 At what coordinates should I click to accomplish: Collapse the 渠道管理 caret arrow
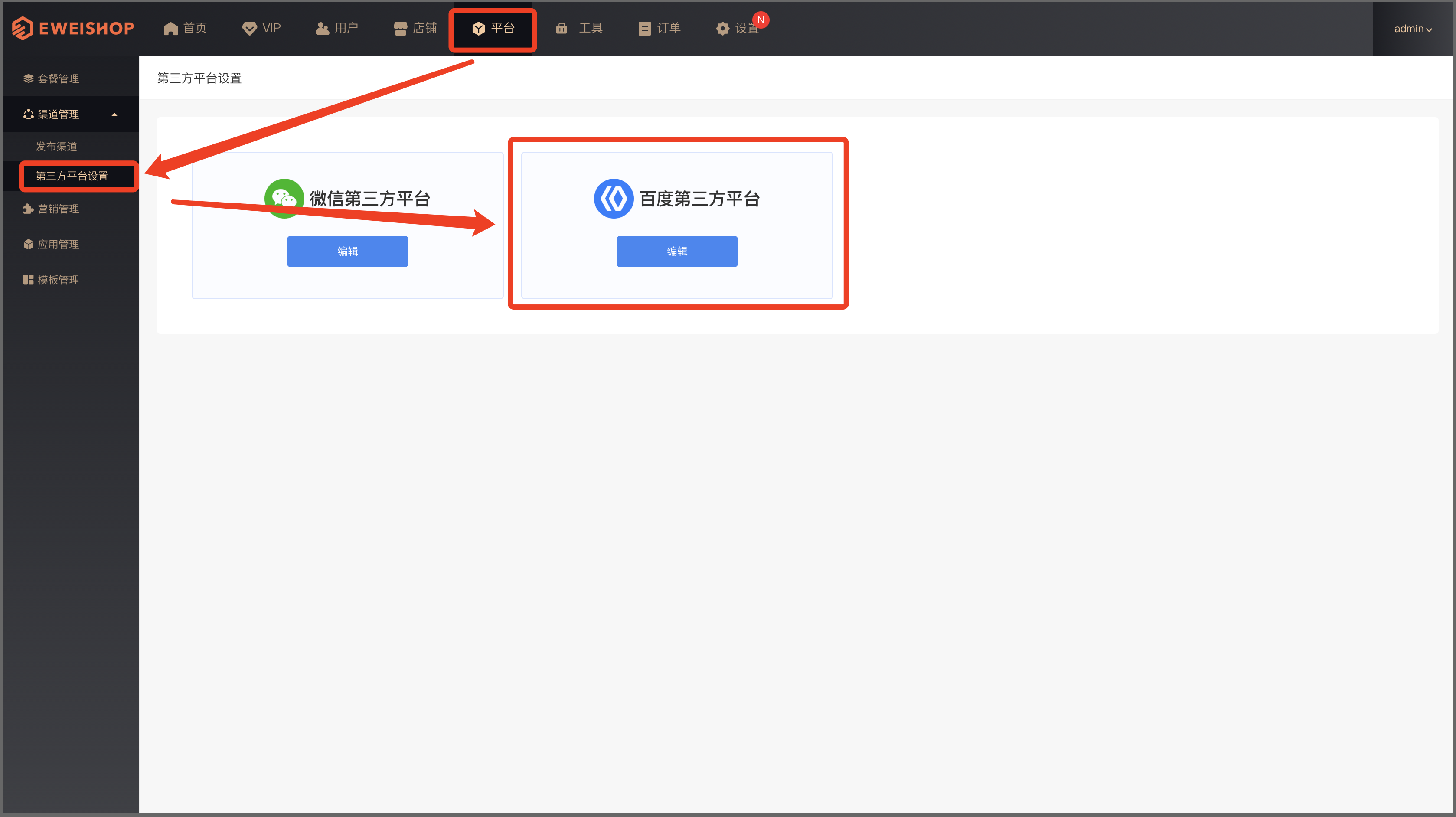click(115, 115)
